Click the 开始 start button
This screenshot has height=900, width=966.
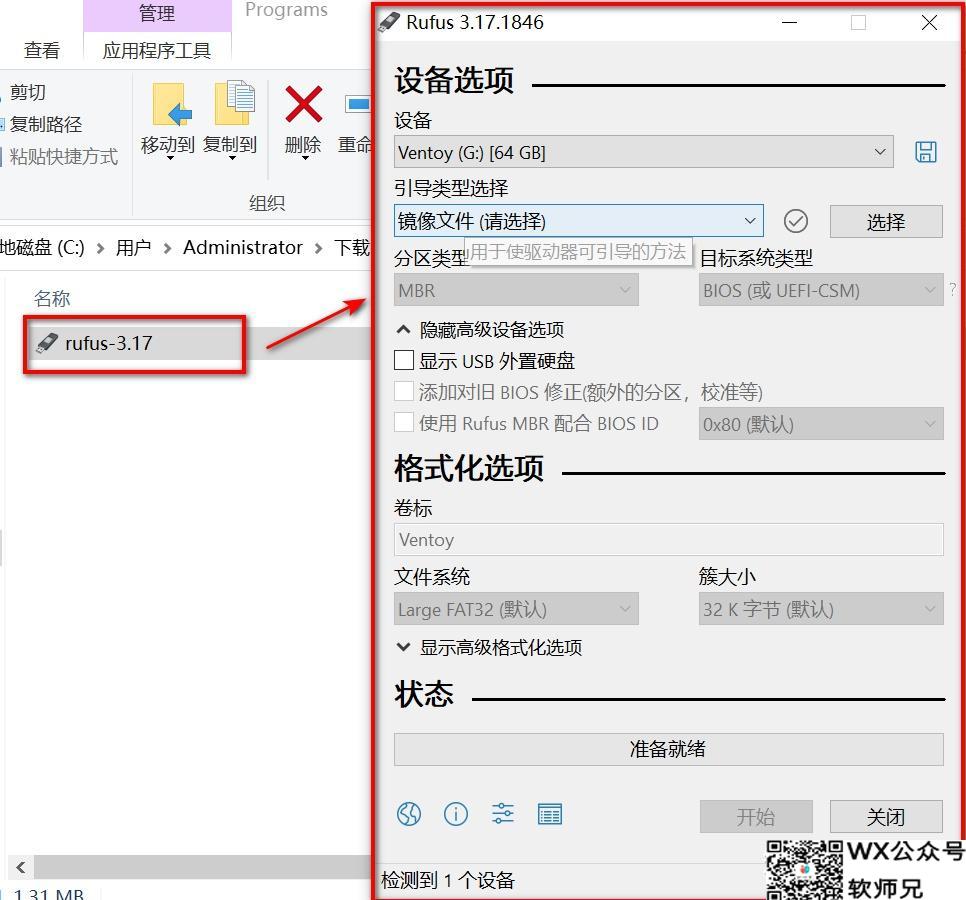pos(756,817)
